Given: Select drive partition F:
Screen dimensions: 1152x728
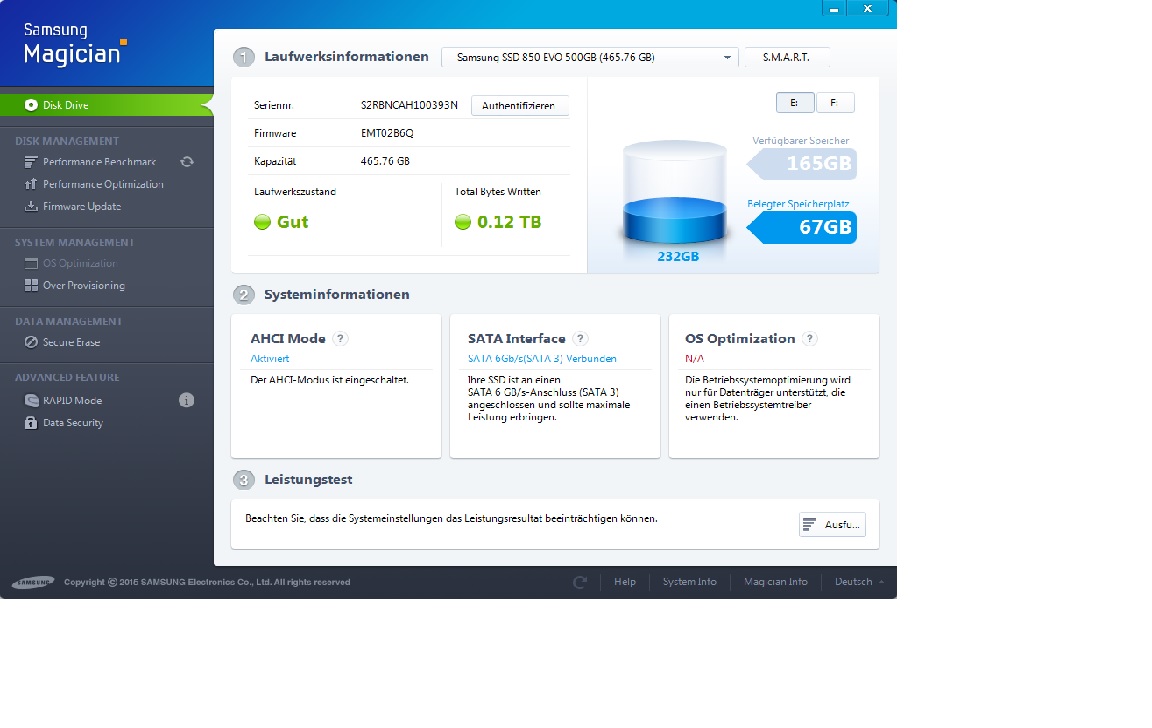Looking at the screenshot, I should click(835, 103).
